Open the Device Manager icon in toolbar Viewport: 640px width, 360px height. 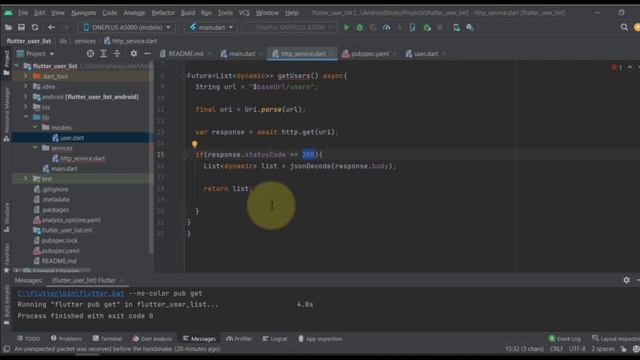coord(456,27)
